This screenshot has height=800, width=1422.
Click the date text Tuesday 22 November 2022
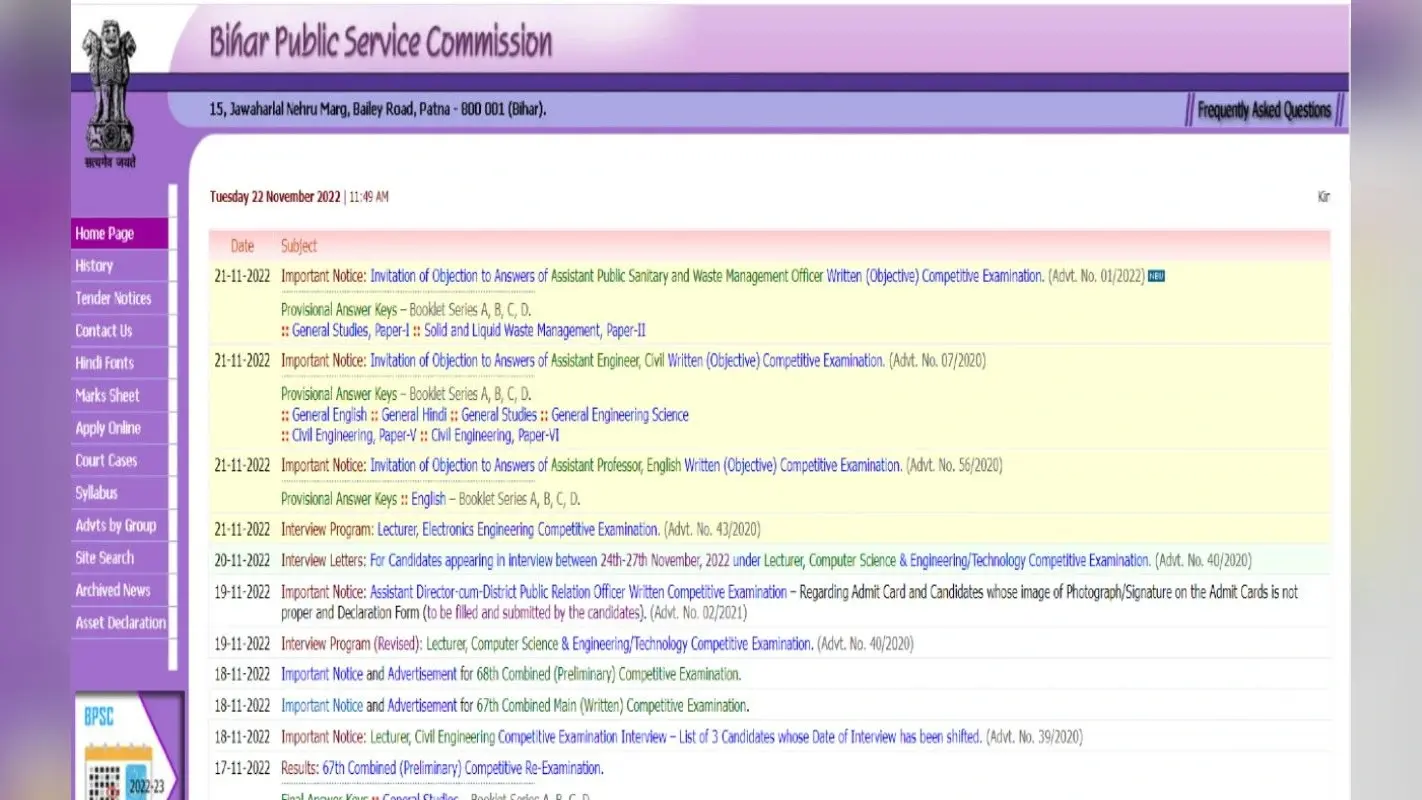coord(275,197)
